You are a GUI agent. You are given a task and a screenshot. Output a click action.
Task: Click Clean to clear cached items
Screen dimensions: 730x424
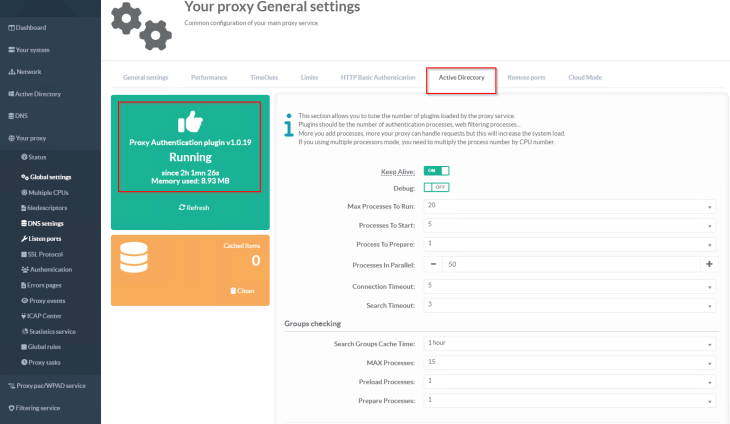241,290
